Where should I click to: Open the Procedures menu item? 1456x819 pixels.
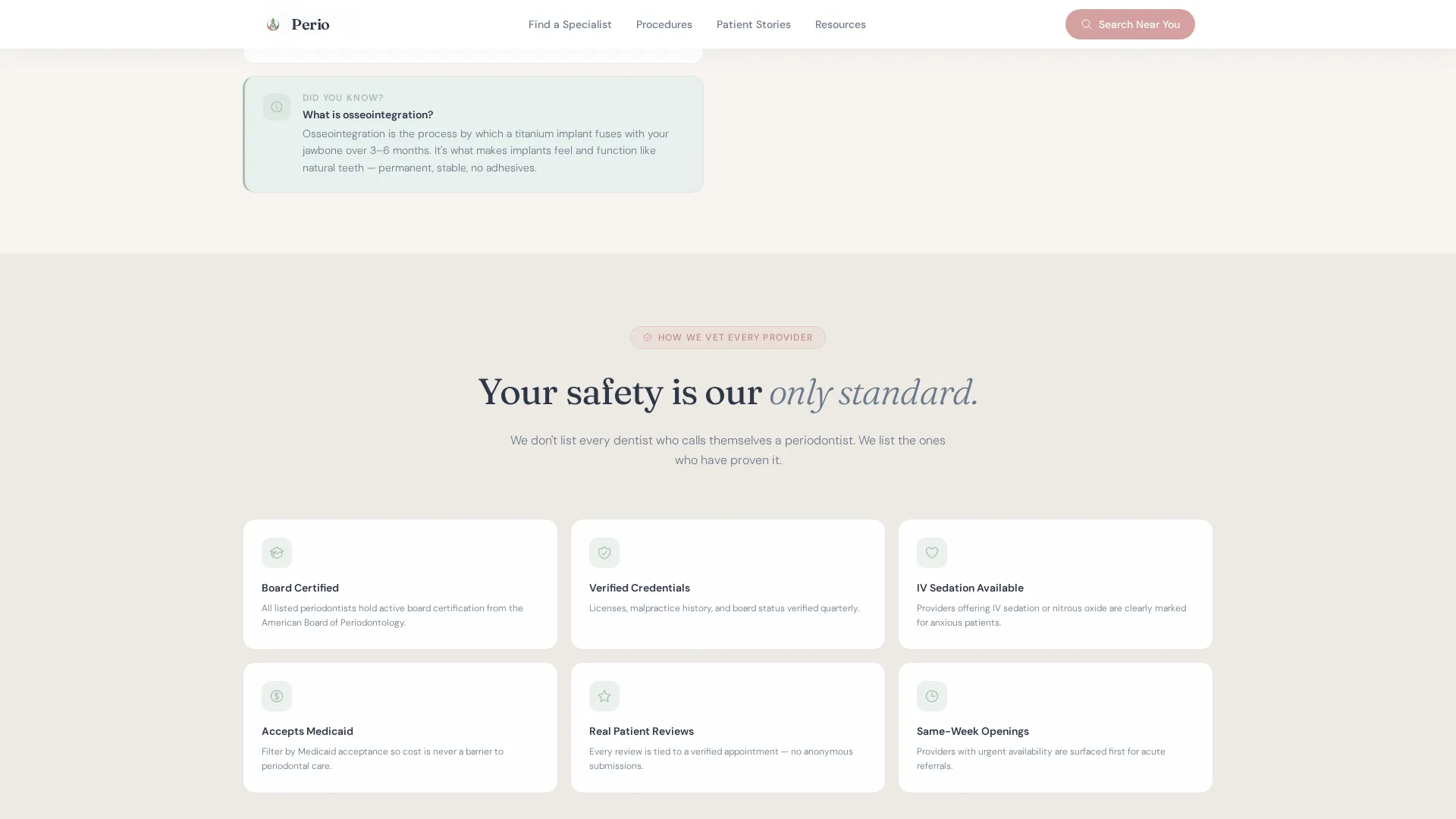click(x=664, y=24)
